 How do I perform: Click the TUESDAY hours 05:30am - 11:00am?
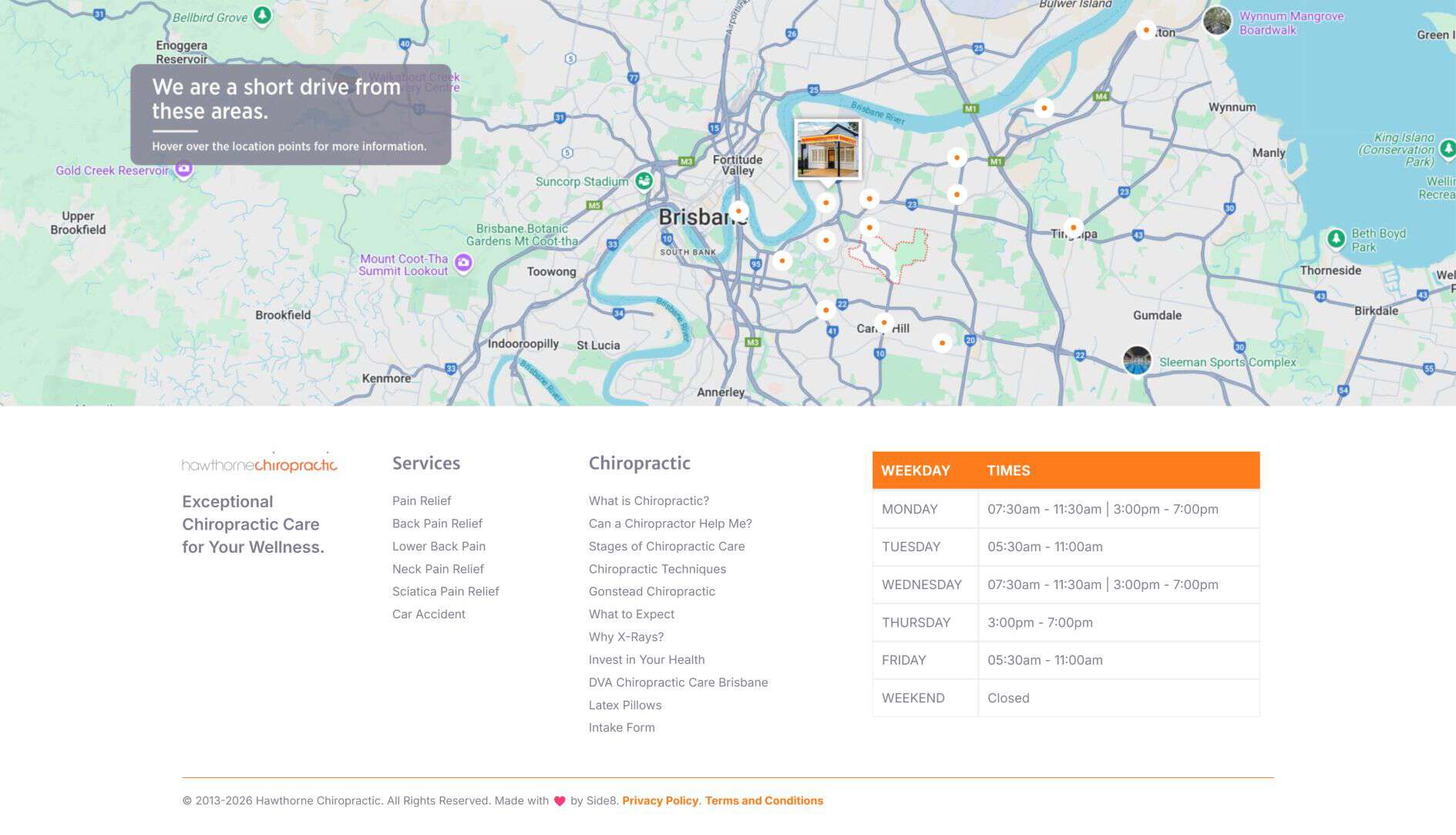[1045, 547]
